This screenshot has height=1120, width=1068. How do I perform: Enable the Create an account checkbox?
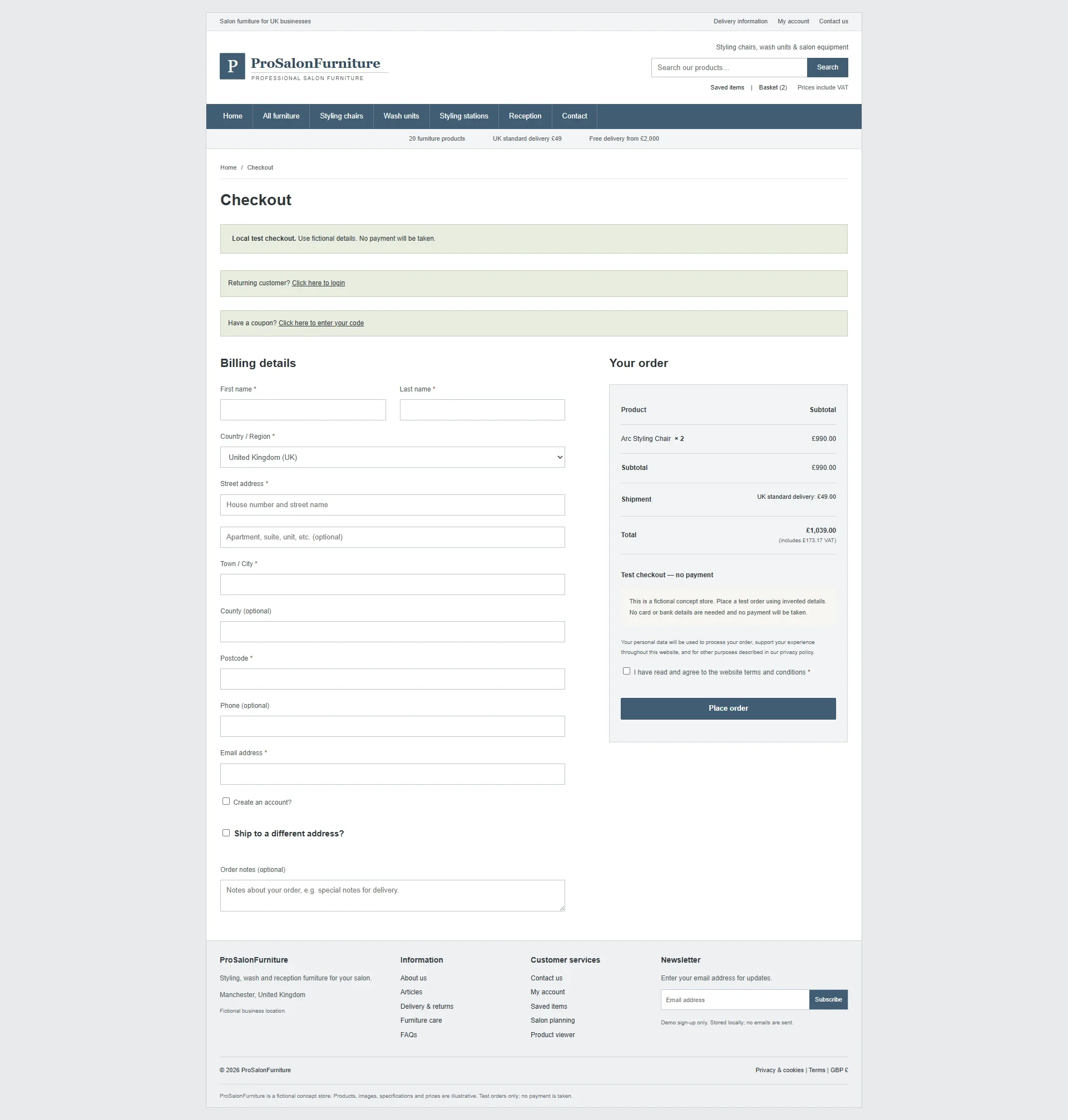(x=226, y=801)
